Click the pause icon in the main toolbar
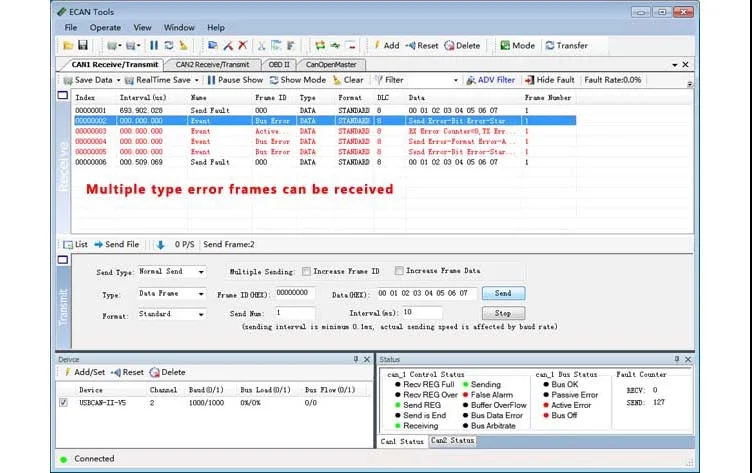 (x=154, y=46)
